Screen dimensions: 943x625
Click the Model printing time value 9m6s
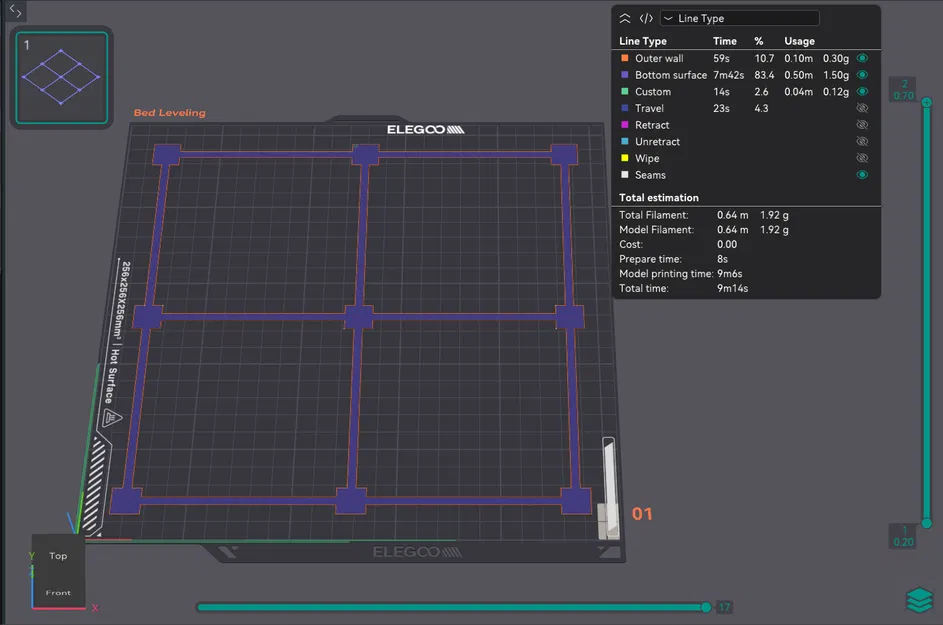(730, 274)
